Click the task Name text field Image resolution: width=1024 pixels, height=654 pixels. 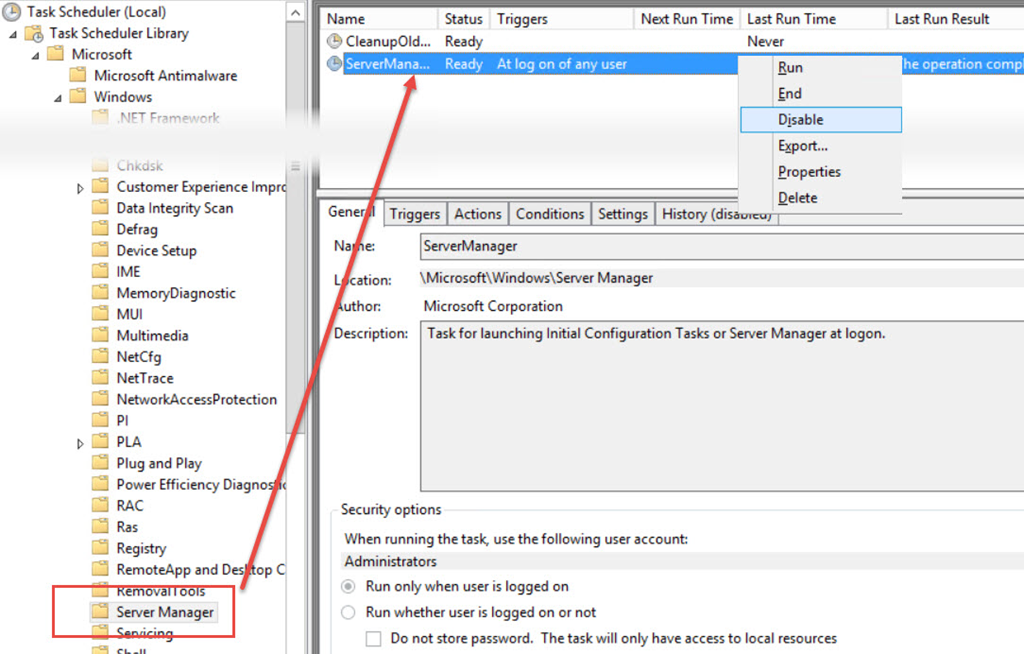tap(720, 245)
